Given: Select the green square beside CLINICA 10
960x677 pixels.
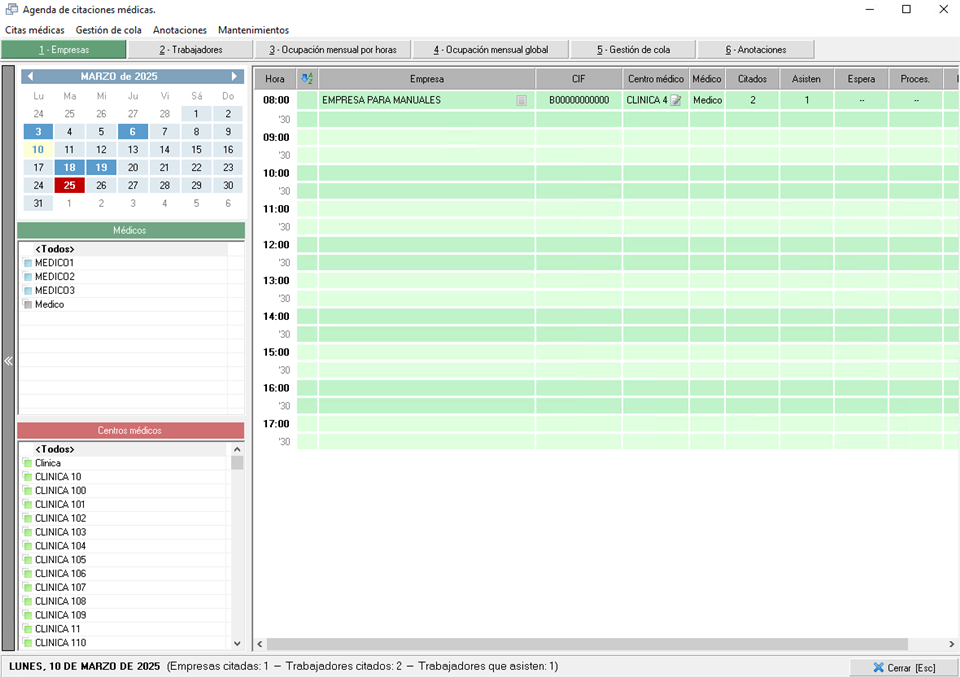Looking at the screenshot, I should tap(27, 477).
